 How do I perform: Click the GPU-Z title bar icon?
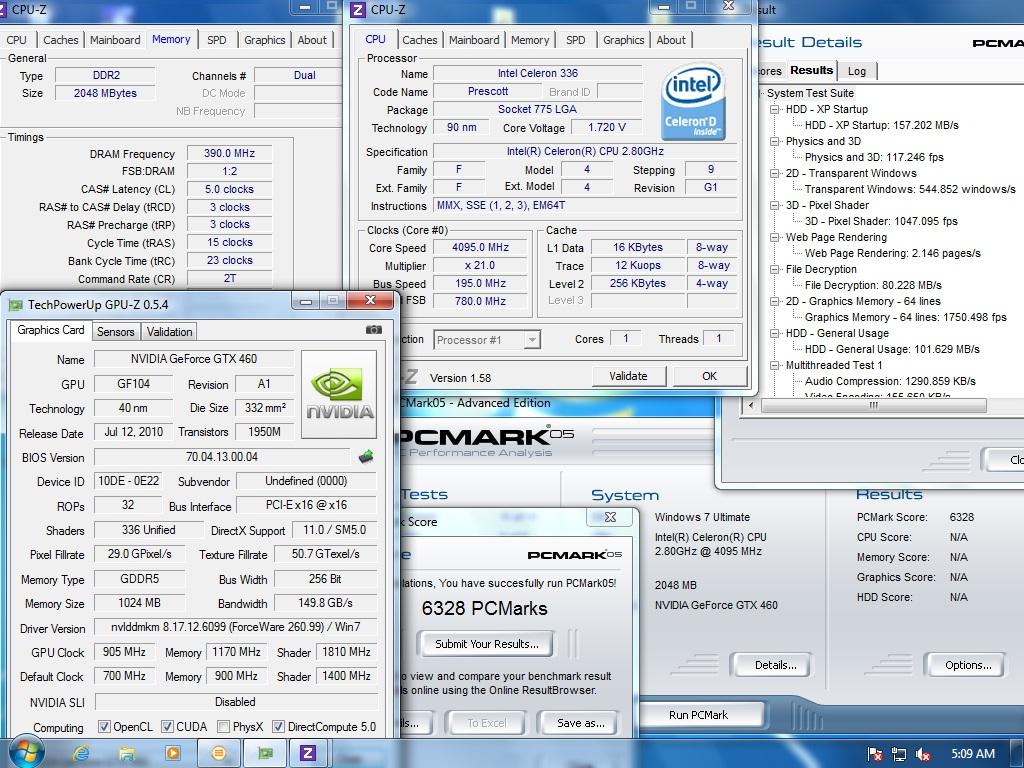tap(15, 305)
